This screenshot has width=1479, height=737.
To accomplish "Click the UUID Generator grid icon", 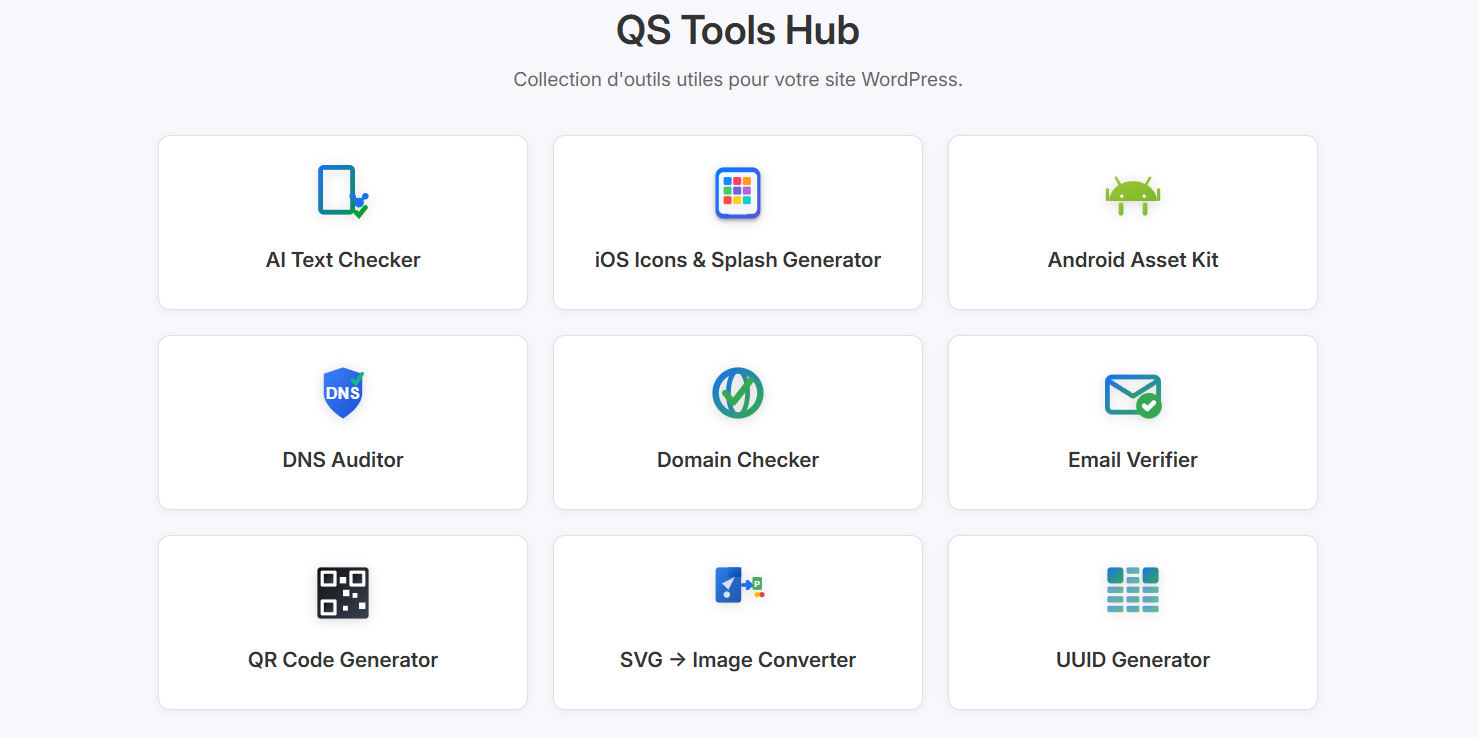I will pyautogui.click(x=1132, y=592).
